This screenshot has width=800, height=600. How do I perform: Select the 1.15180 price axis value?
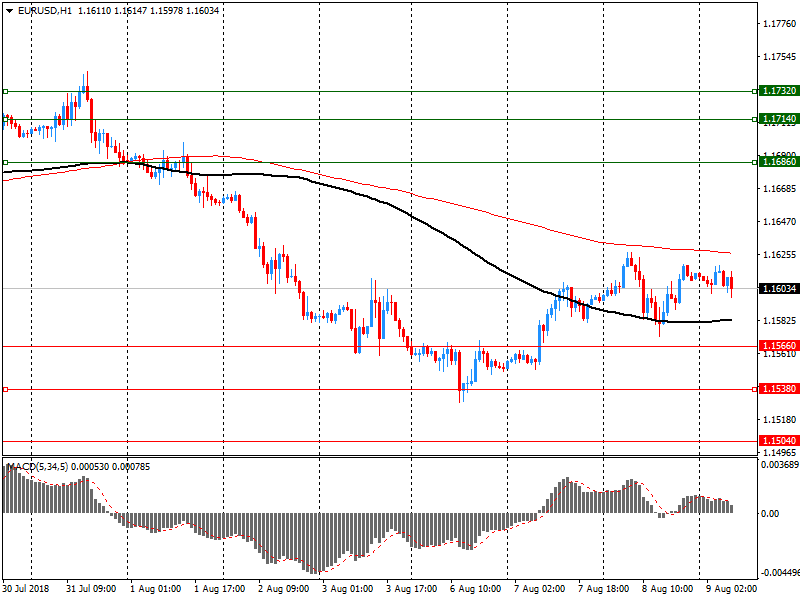779,419
